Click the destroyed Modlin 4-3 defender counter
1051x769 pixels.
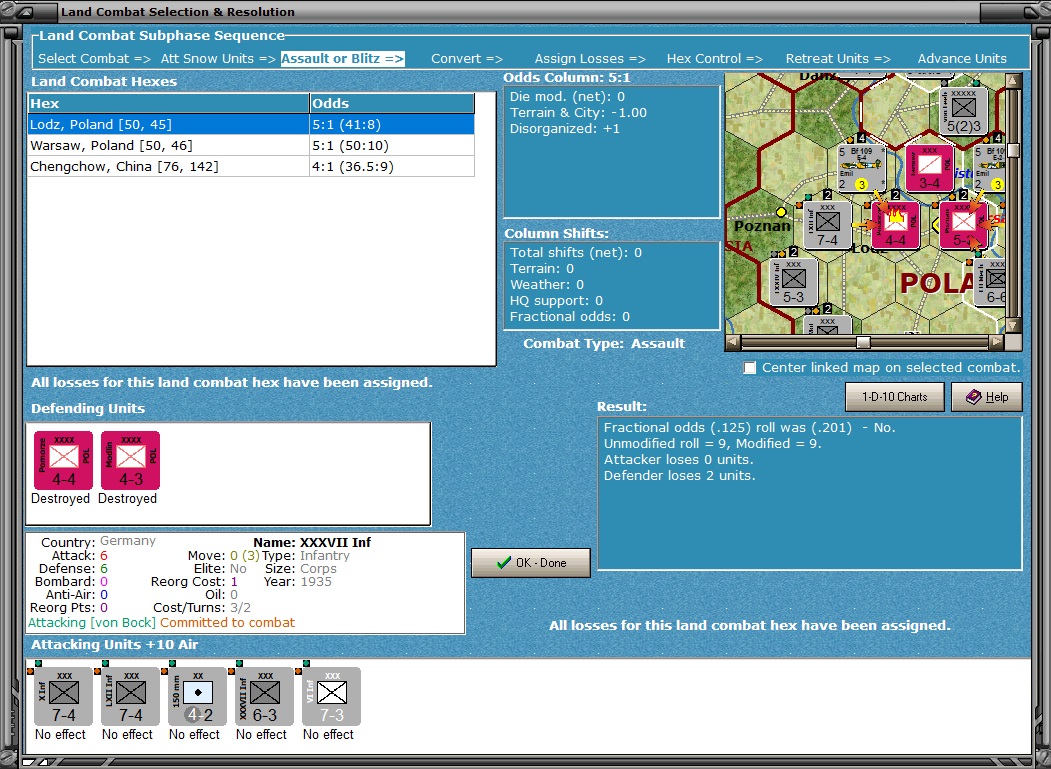tap(130, 460)
